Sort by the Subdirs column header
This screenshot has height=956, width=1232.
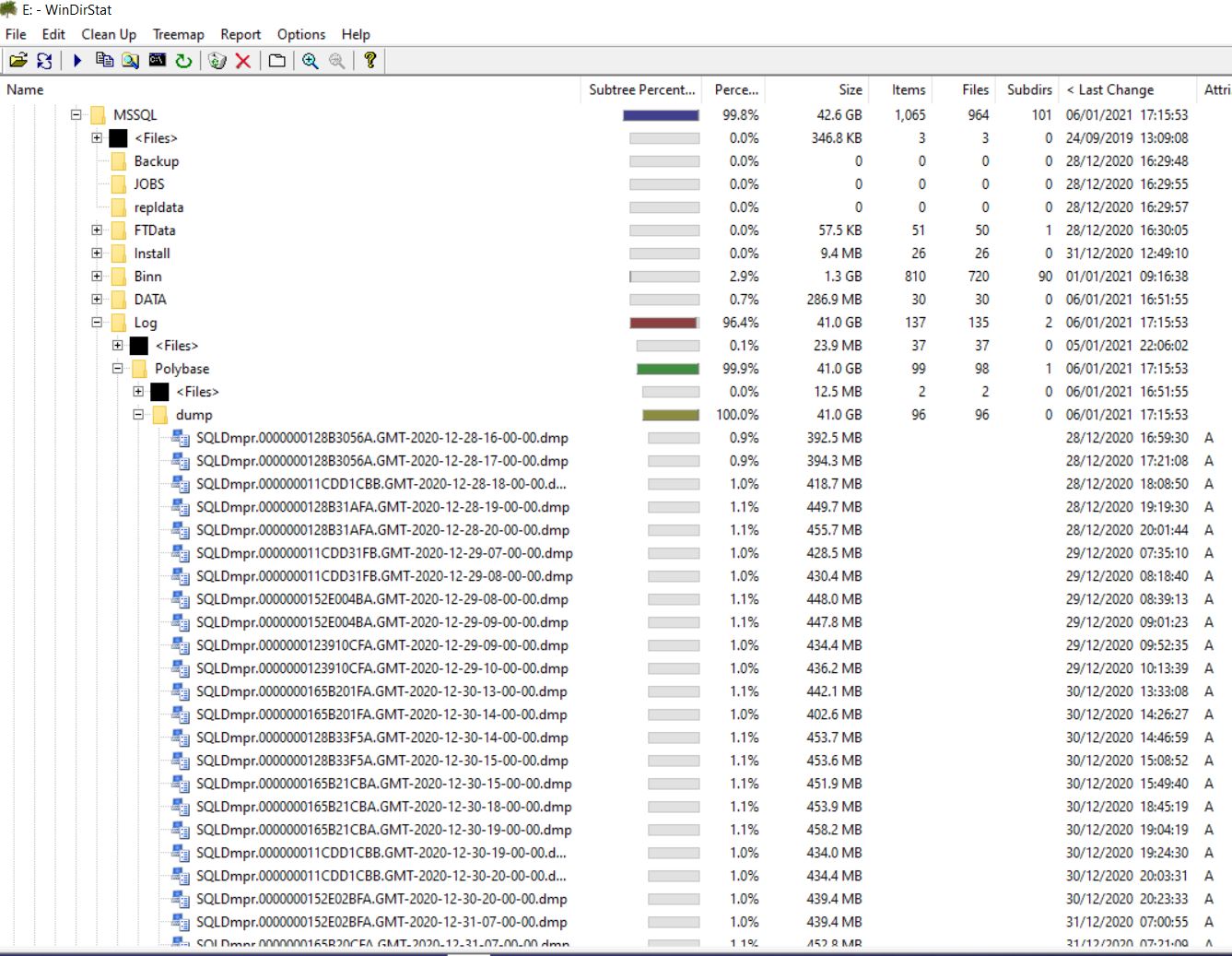tap(1027, 89)
